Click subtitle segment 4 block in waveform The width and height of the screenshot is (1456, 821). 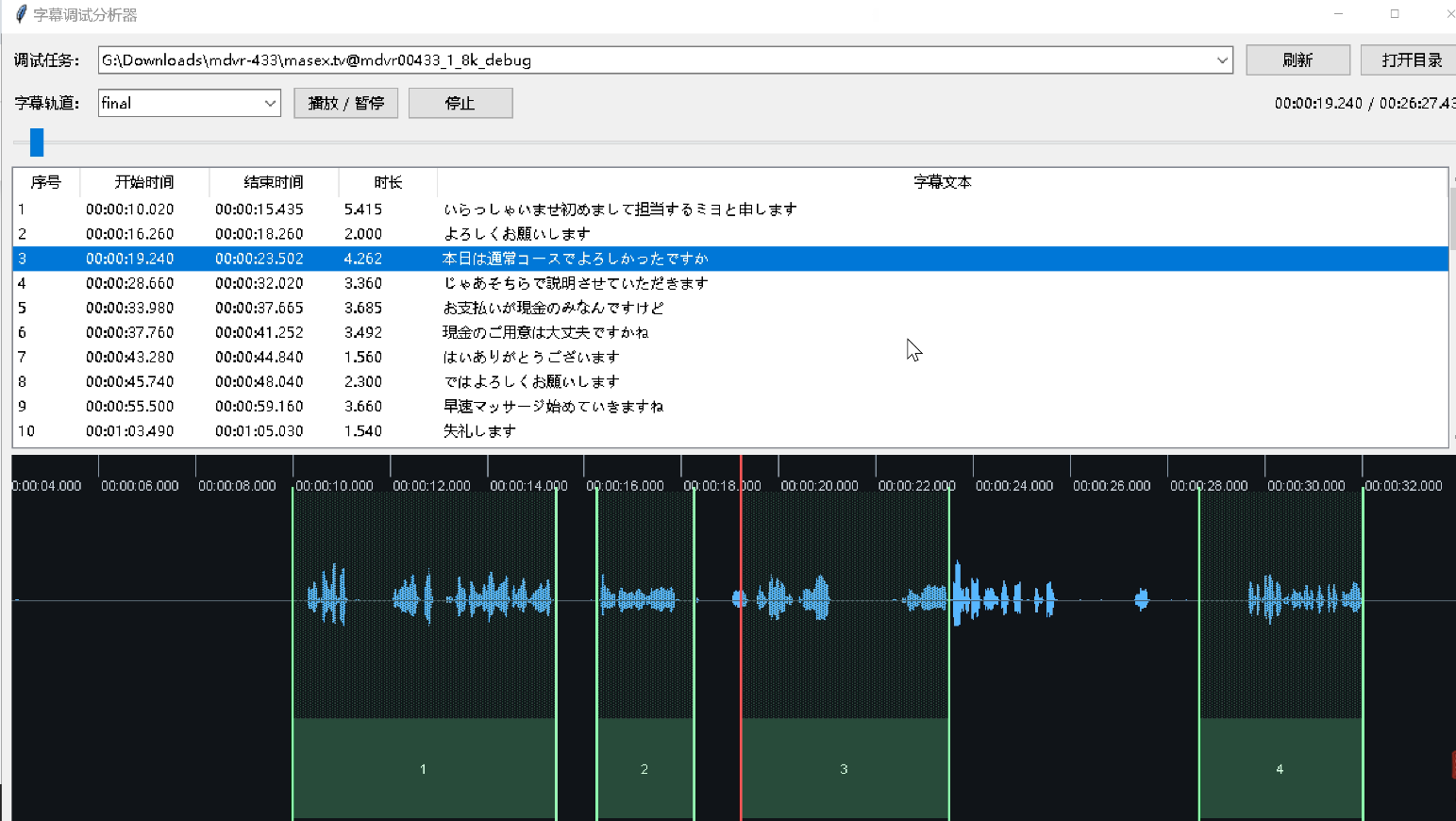tap(1280, 769)
